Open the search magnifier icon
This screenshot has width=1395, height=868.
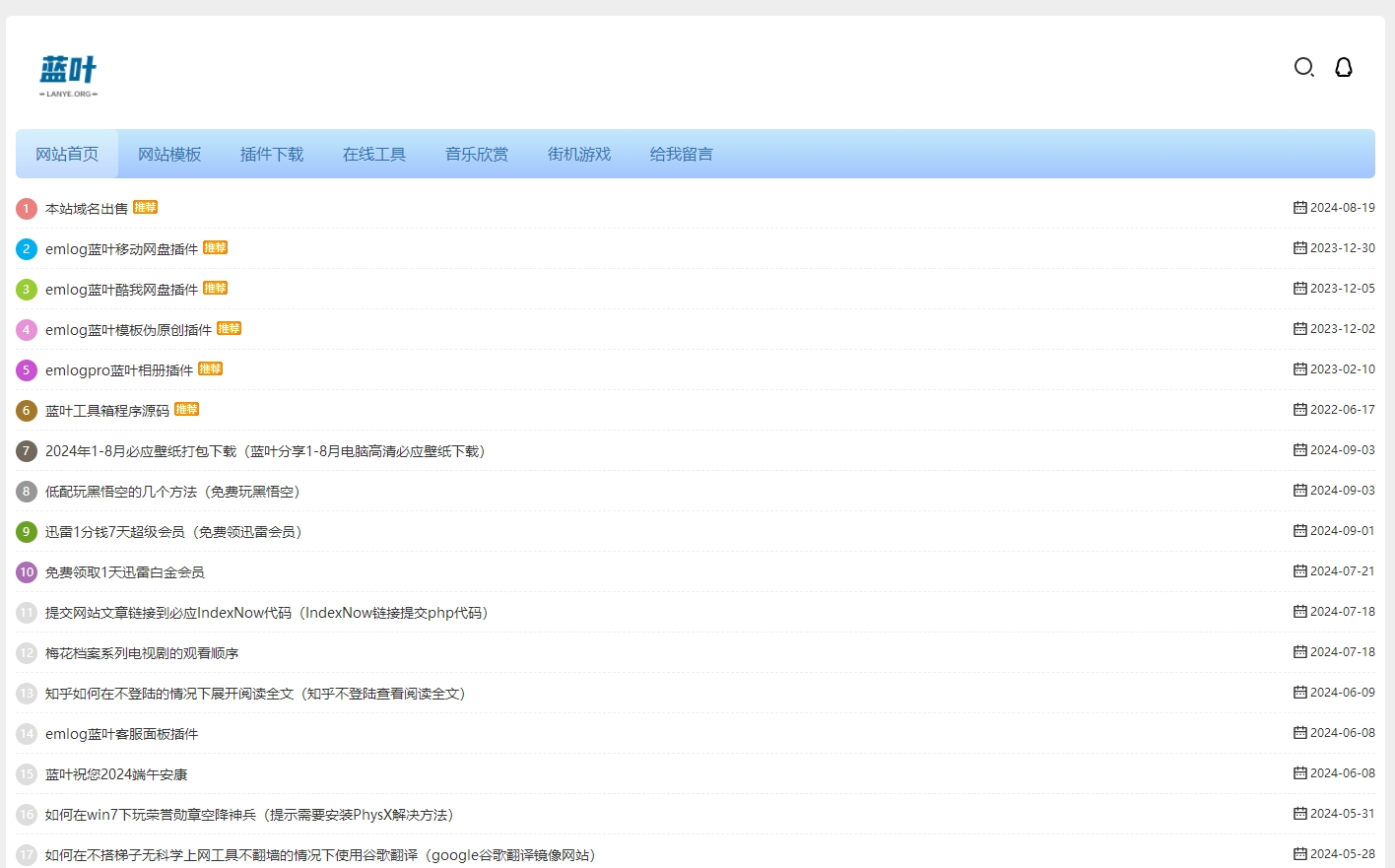[x=1304, y=67]
